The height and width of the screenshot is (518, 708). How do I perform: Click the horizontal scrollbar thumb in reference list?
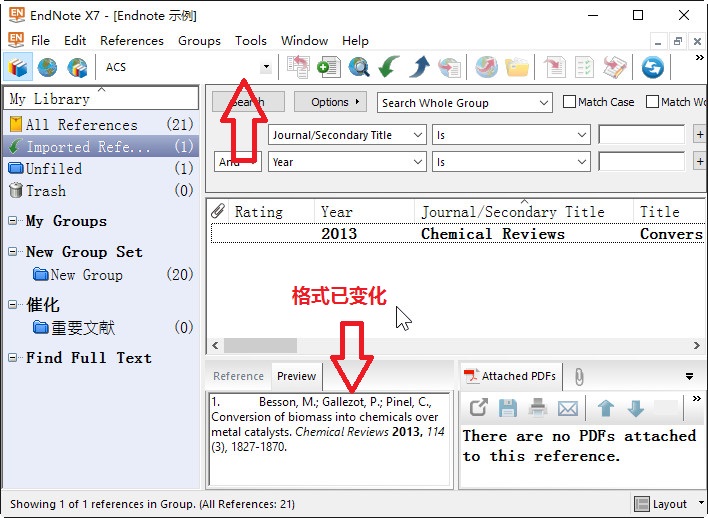261,345
